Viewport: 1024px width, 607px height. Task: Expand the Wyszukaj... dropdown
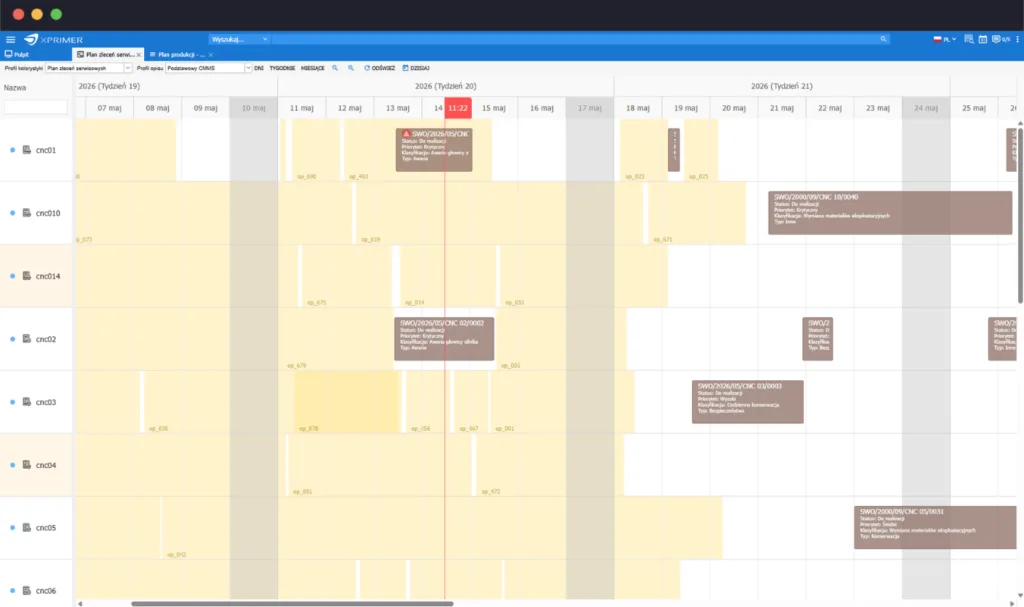(239, 39)
